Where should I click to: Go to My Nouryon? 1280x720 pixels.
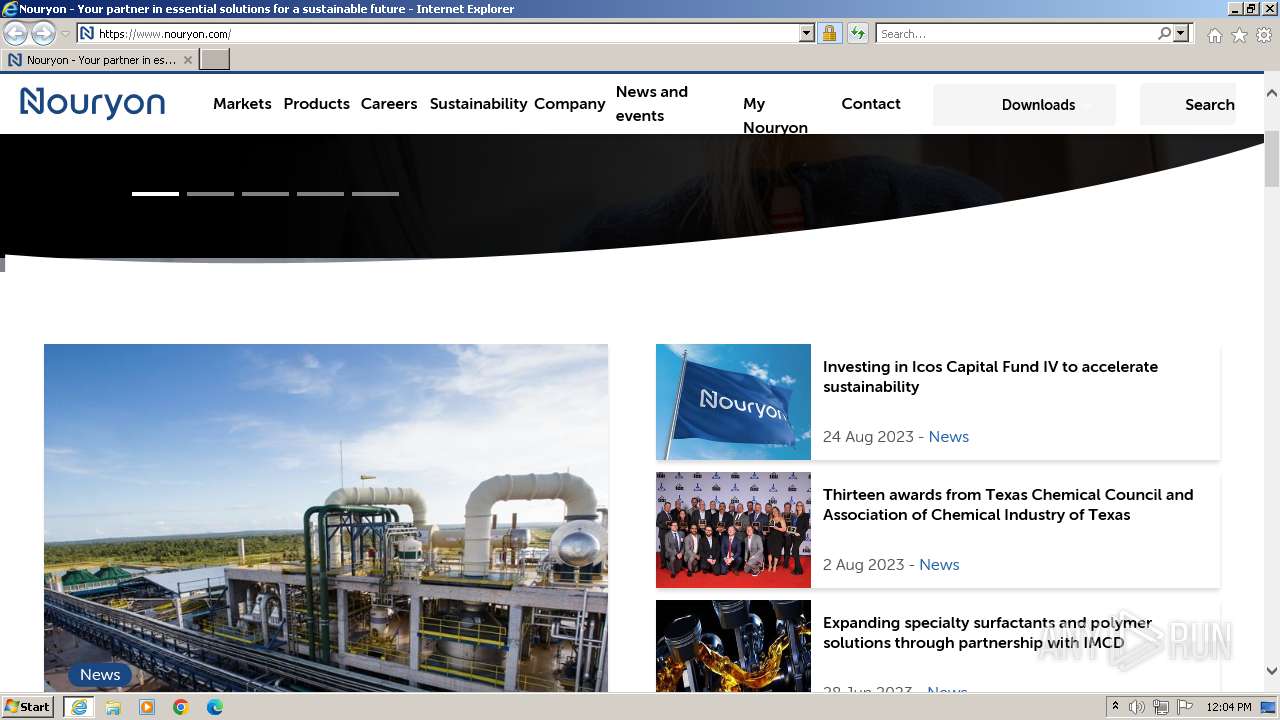pos(775,115)
